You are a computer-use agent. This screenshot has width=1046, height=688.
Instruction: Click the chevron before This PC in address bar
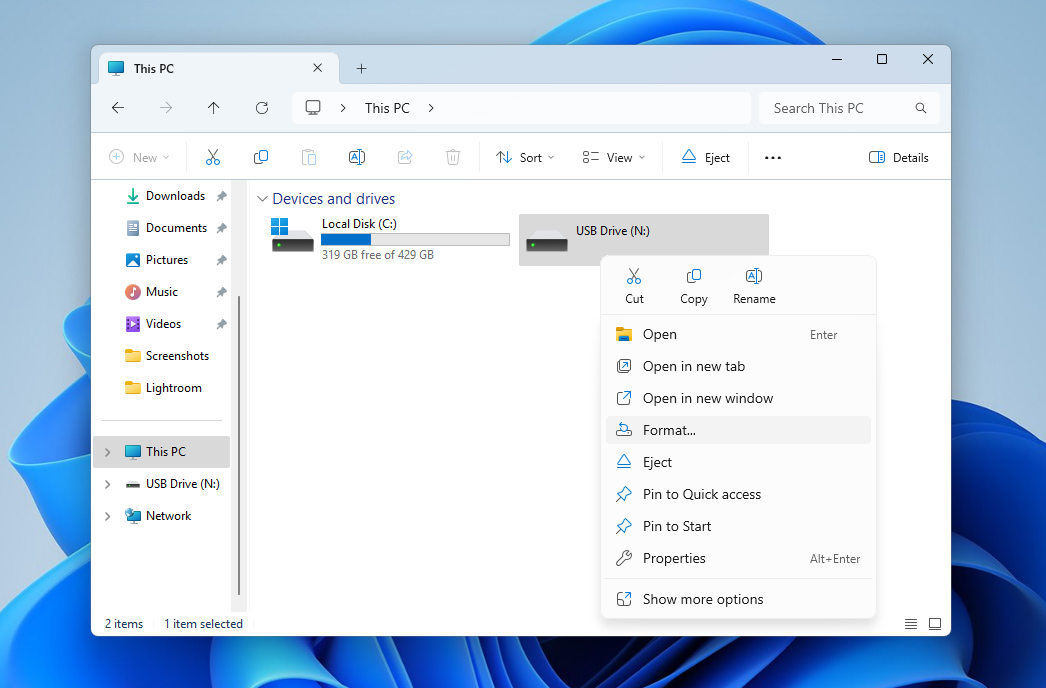point(343,108)
